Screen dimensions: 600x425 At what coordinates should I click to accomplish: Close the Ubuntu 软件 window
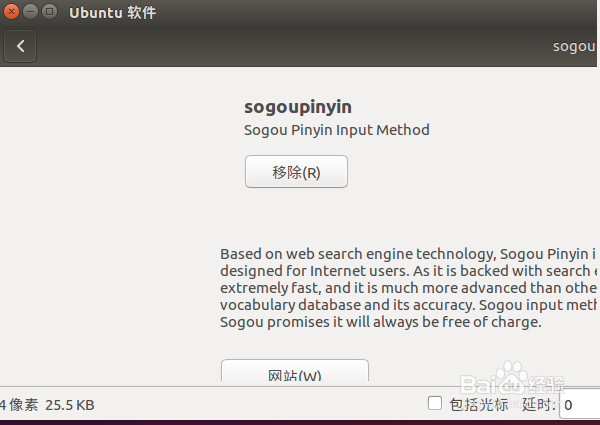[12, 13]
